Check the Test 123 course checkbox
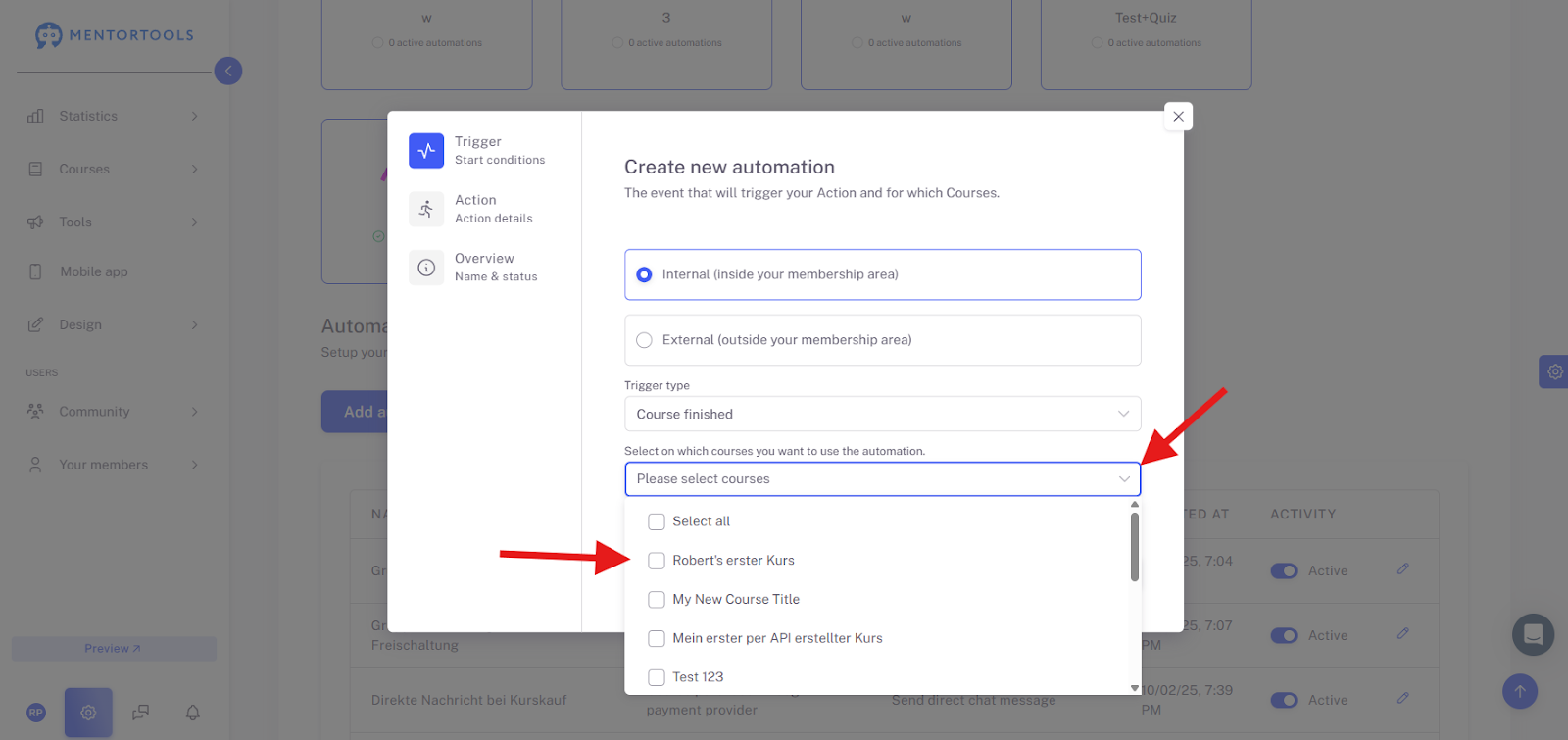The width and height of the screenshot is (1568, 740). pos(657,677)
